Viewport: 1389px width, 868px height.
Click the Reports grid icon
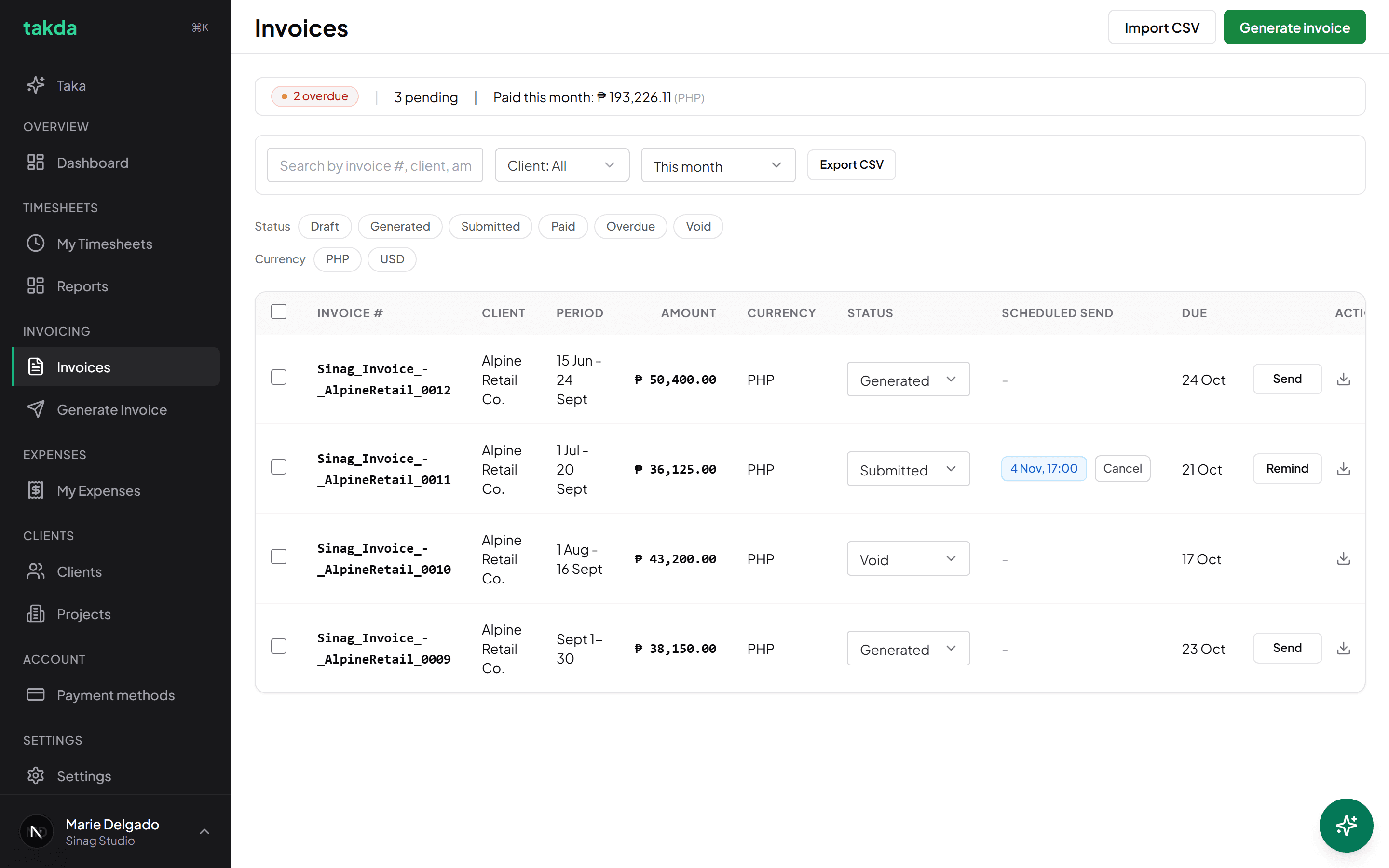tap(36, 286)
